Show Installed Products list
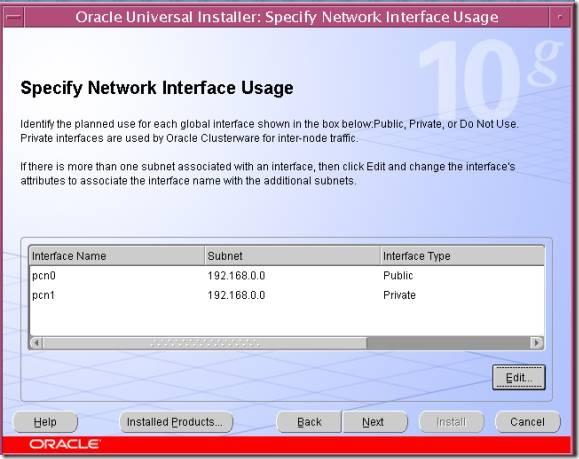This screenshot has width=579, height=459. pyautogui.click(x=176, y=422)
